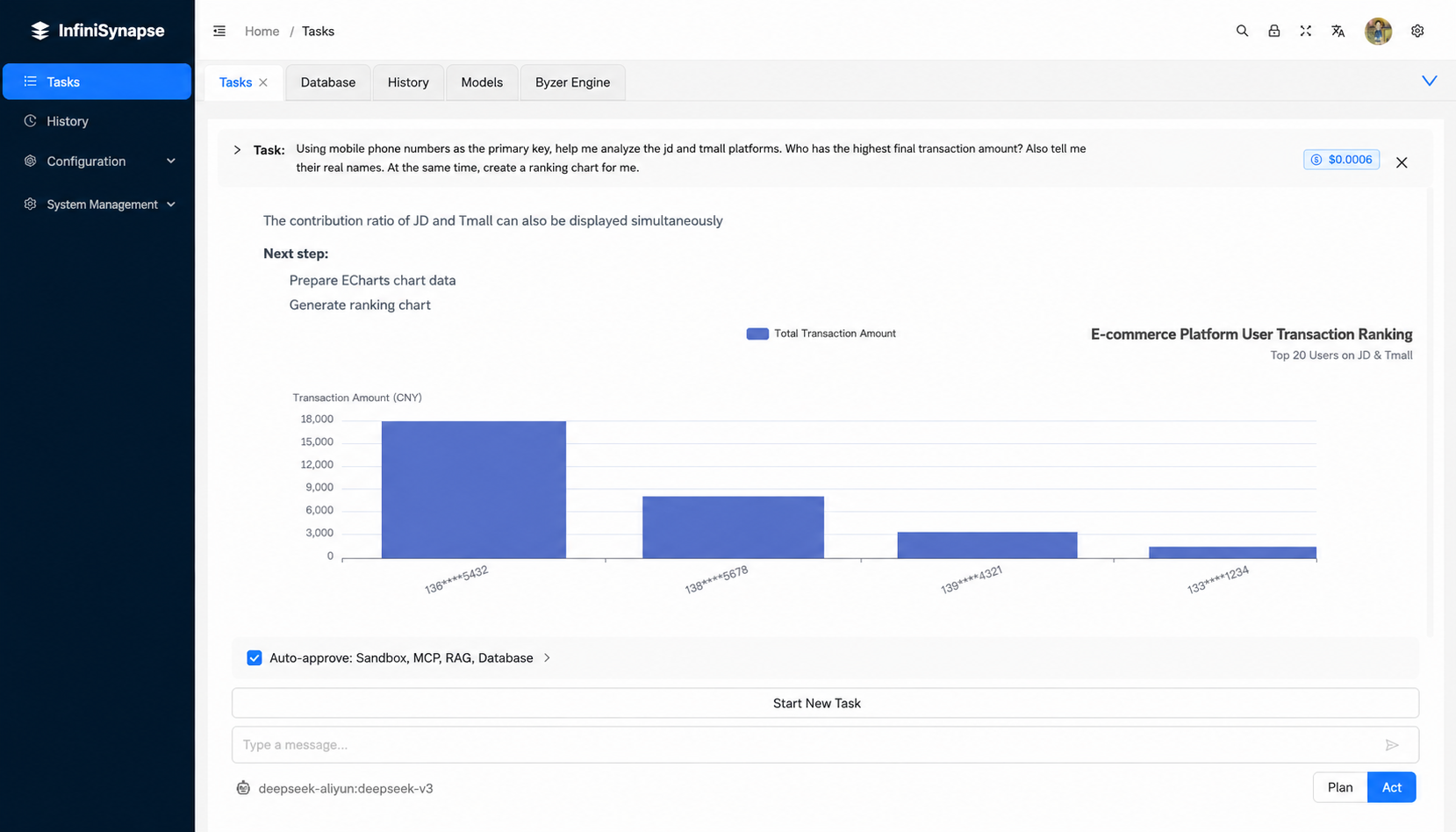Screen dimensions: 1456x832
Task: Click the Tasks list icon in sidebar
Action: [x=30, y=82]
